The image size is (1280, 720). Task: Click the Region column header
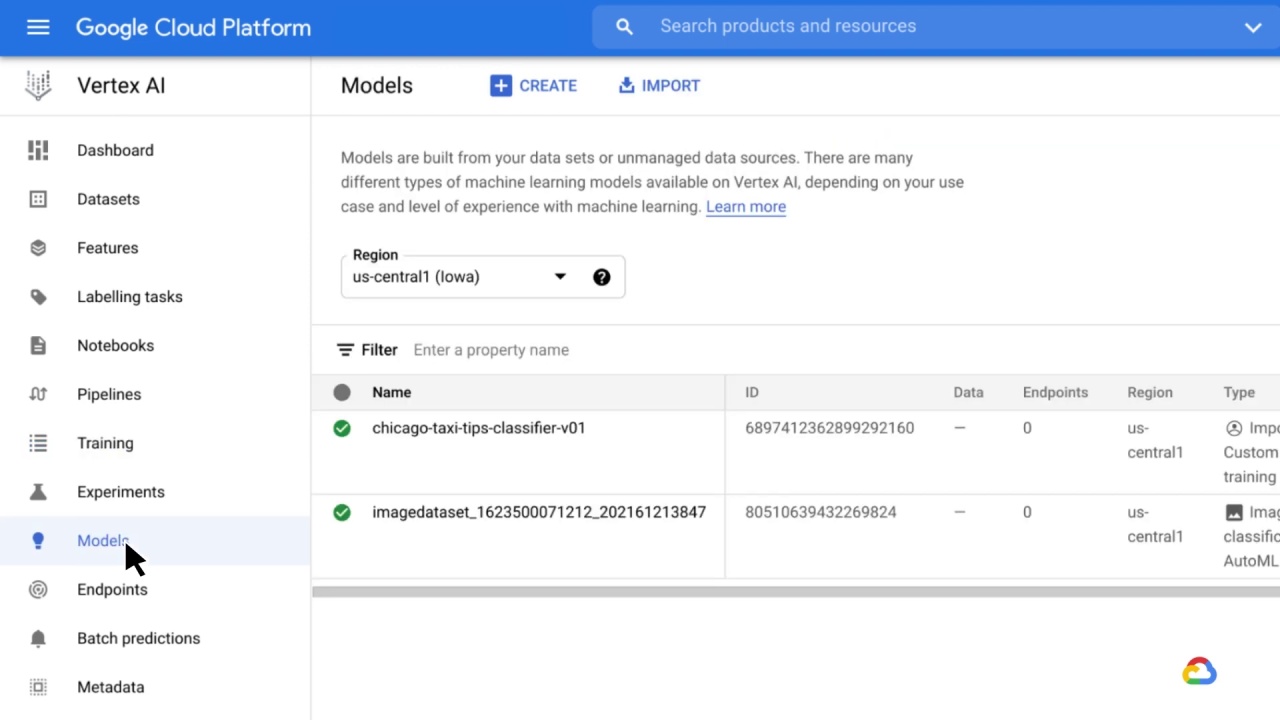pos(1150,393)
